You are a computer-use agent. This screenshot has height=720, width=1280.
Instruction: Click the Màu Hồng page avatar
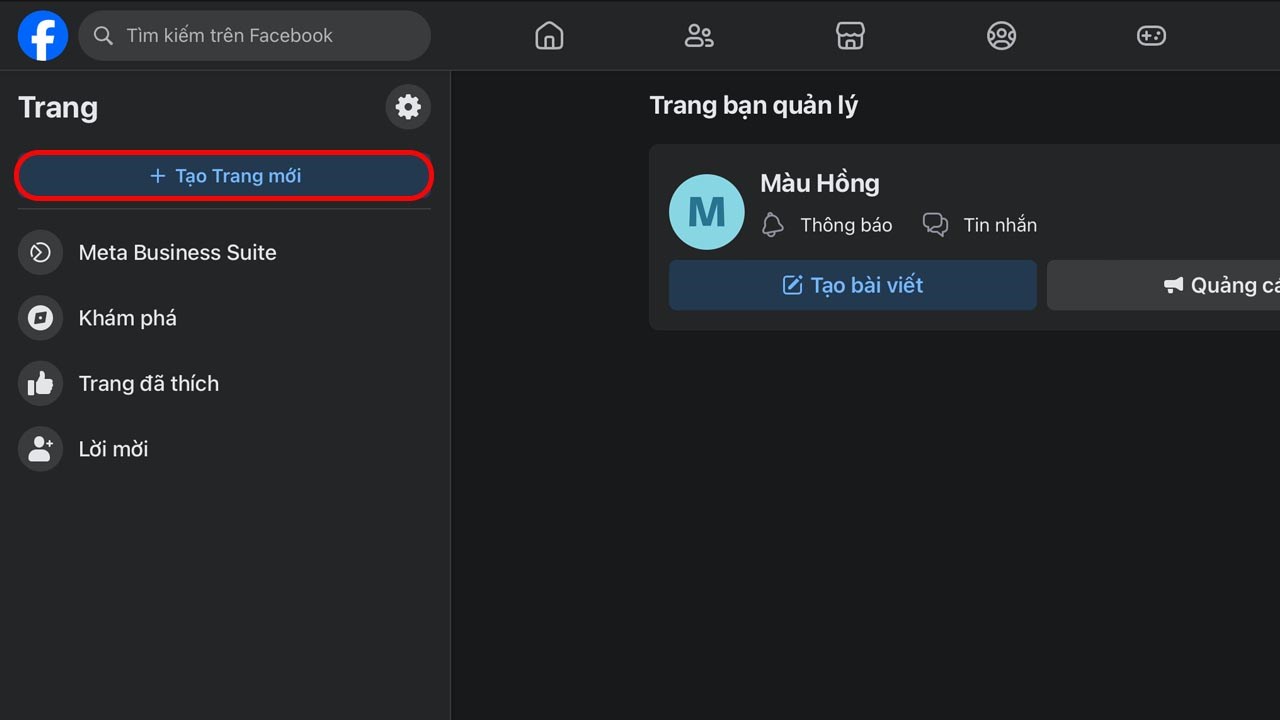coord(707,212)
